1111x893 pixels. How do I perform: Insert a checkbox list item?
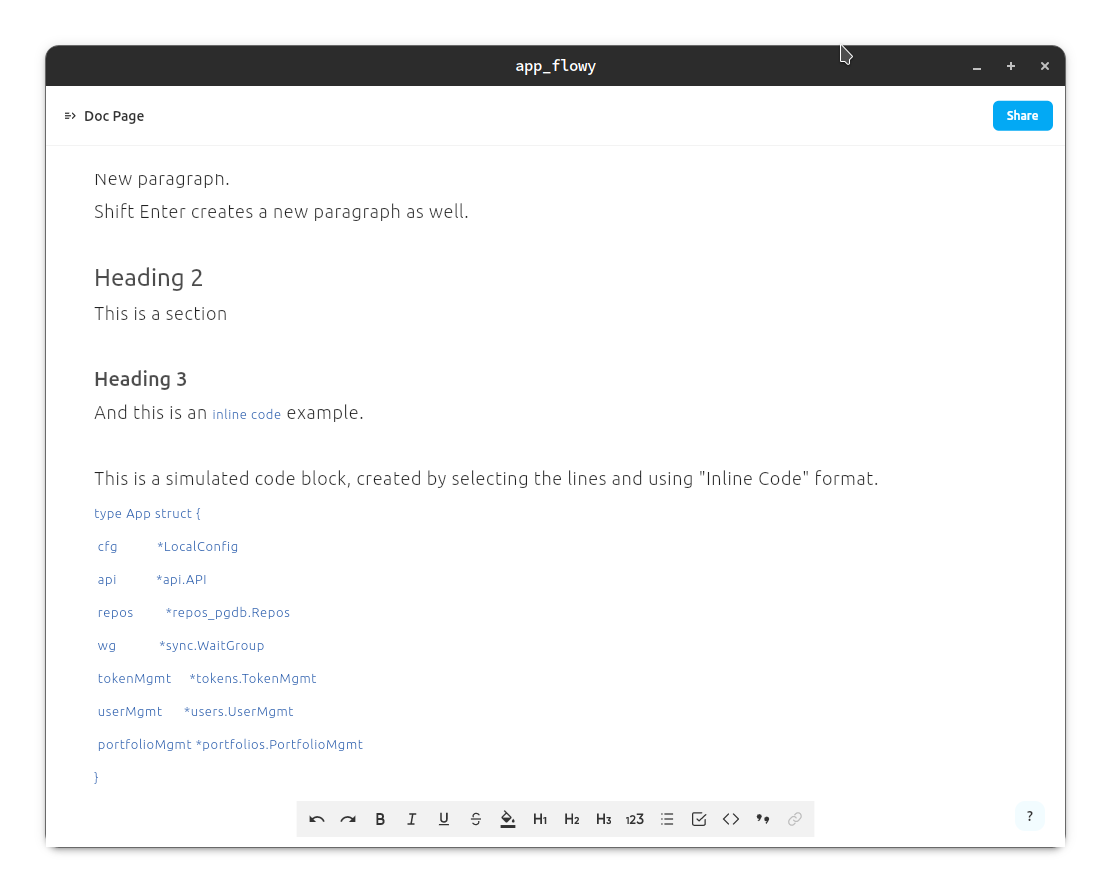tap(699, 819)
